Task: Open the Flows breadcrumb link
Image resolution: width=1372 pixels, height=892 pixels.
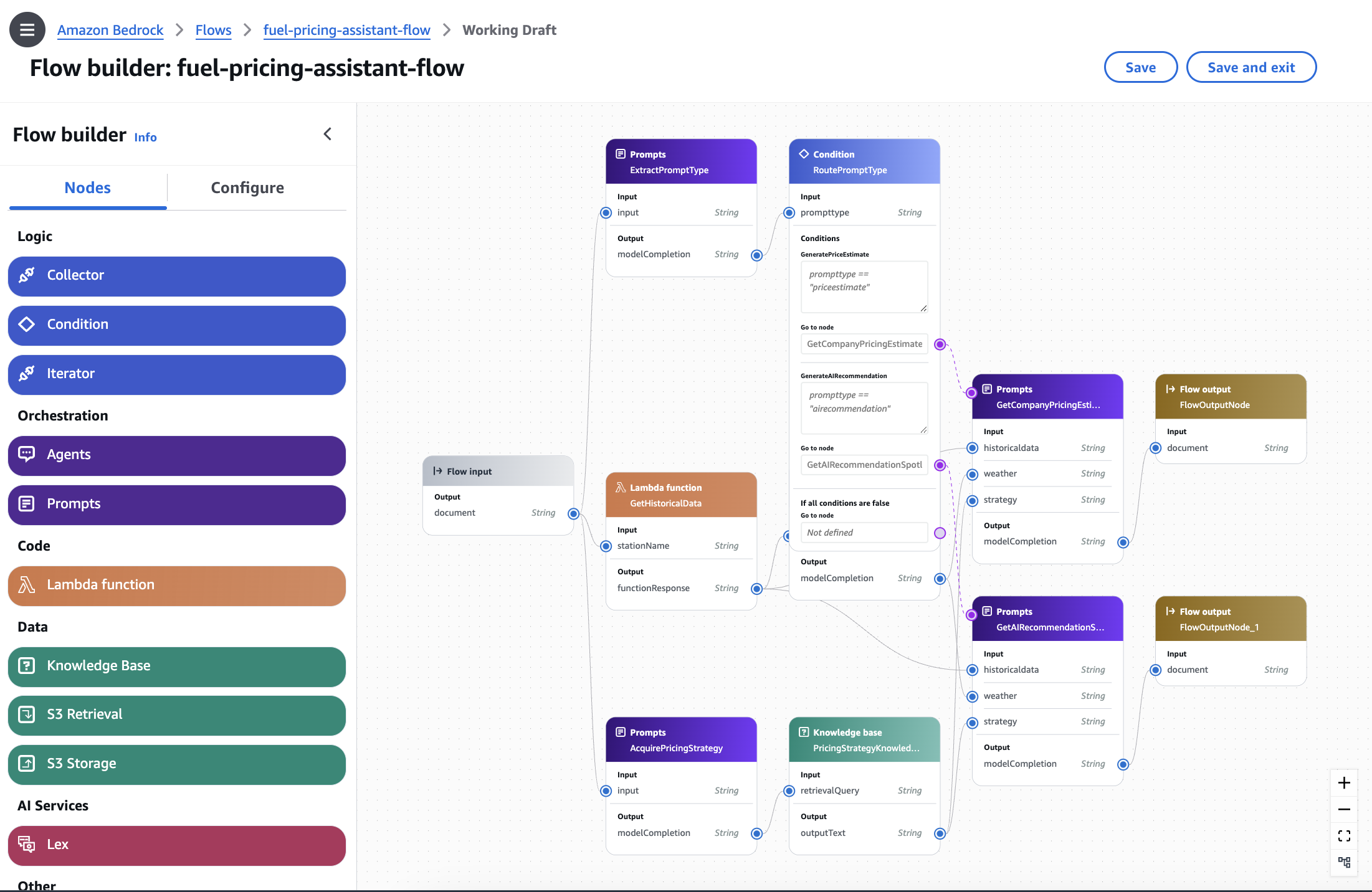Action: point(213,30)
